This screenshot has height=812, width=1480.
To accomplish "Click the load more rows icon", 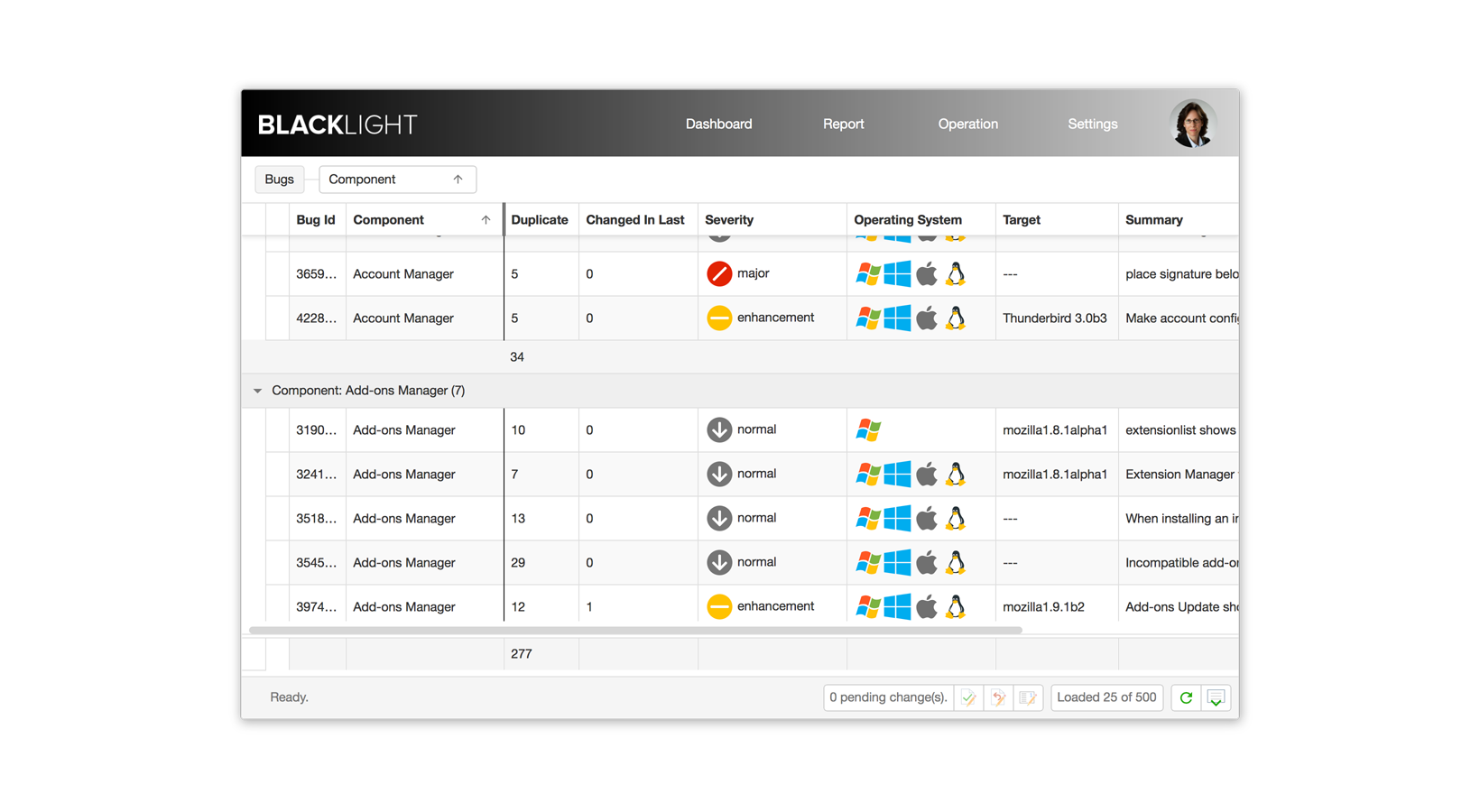I will point(1216,697).
